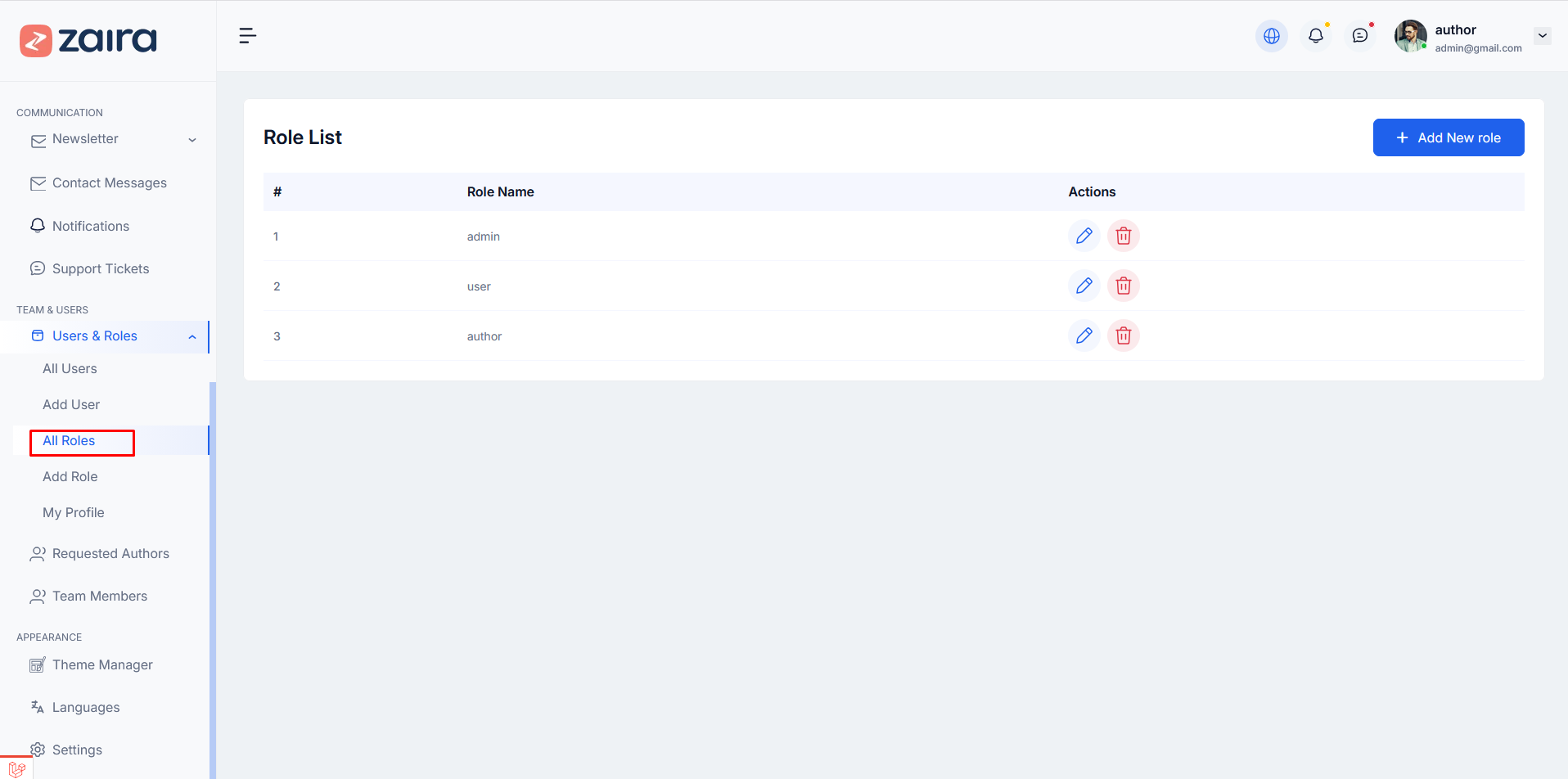Open the chat messages icon in header
The width and height of the screenshot is (1568, 779).
[x=1359, y=36]
